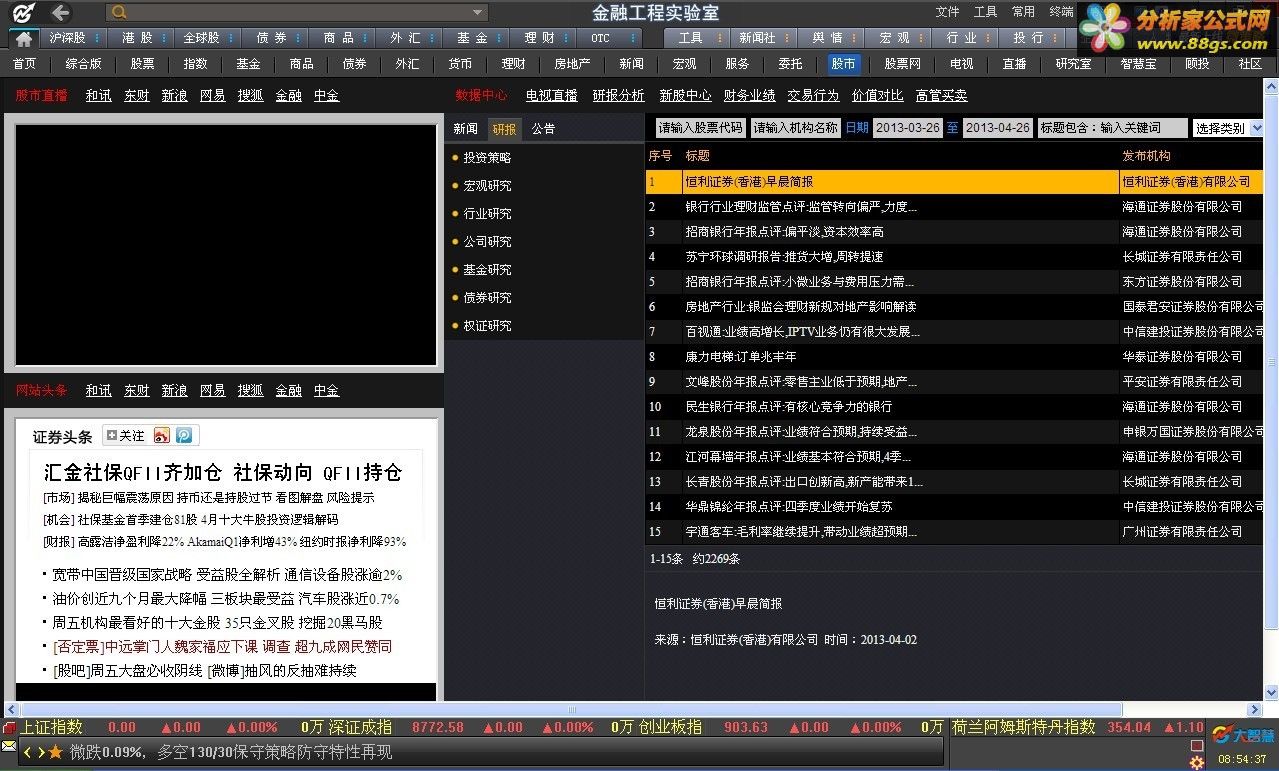Select 宏观研究 category

[x=487, y=186]
